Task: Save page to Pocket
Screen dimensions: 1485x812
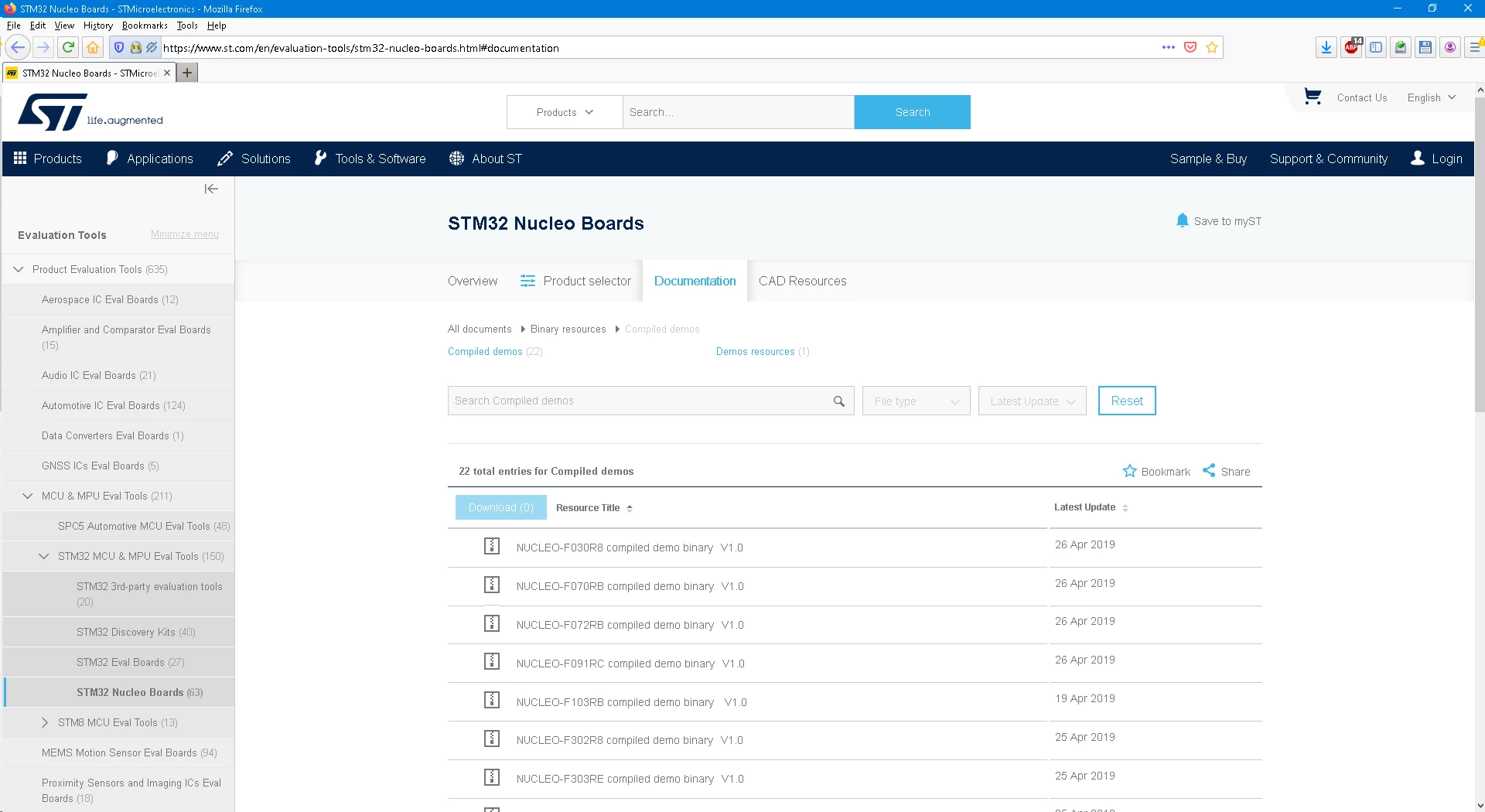Action: 1190,47
